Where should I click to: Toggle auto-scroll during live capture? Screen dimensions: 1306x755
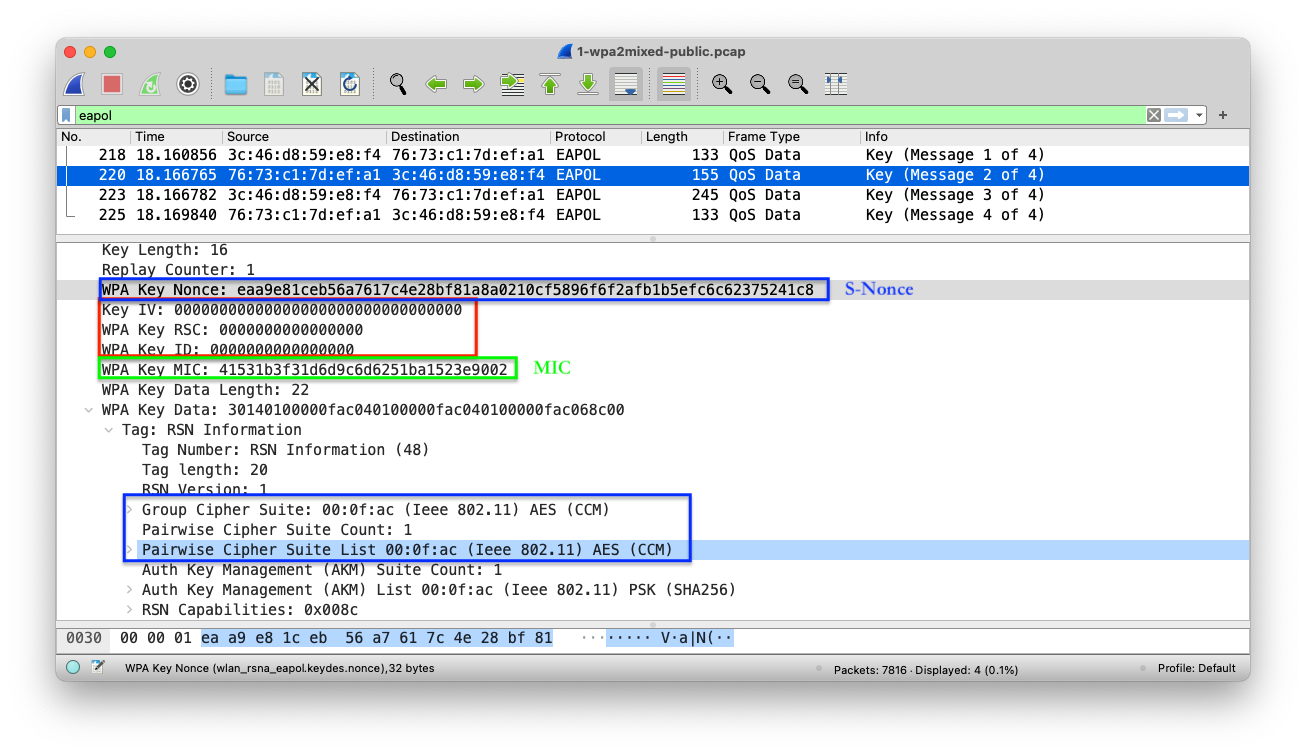(x=626, y=85)
